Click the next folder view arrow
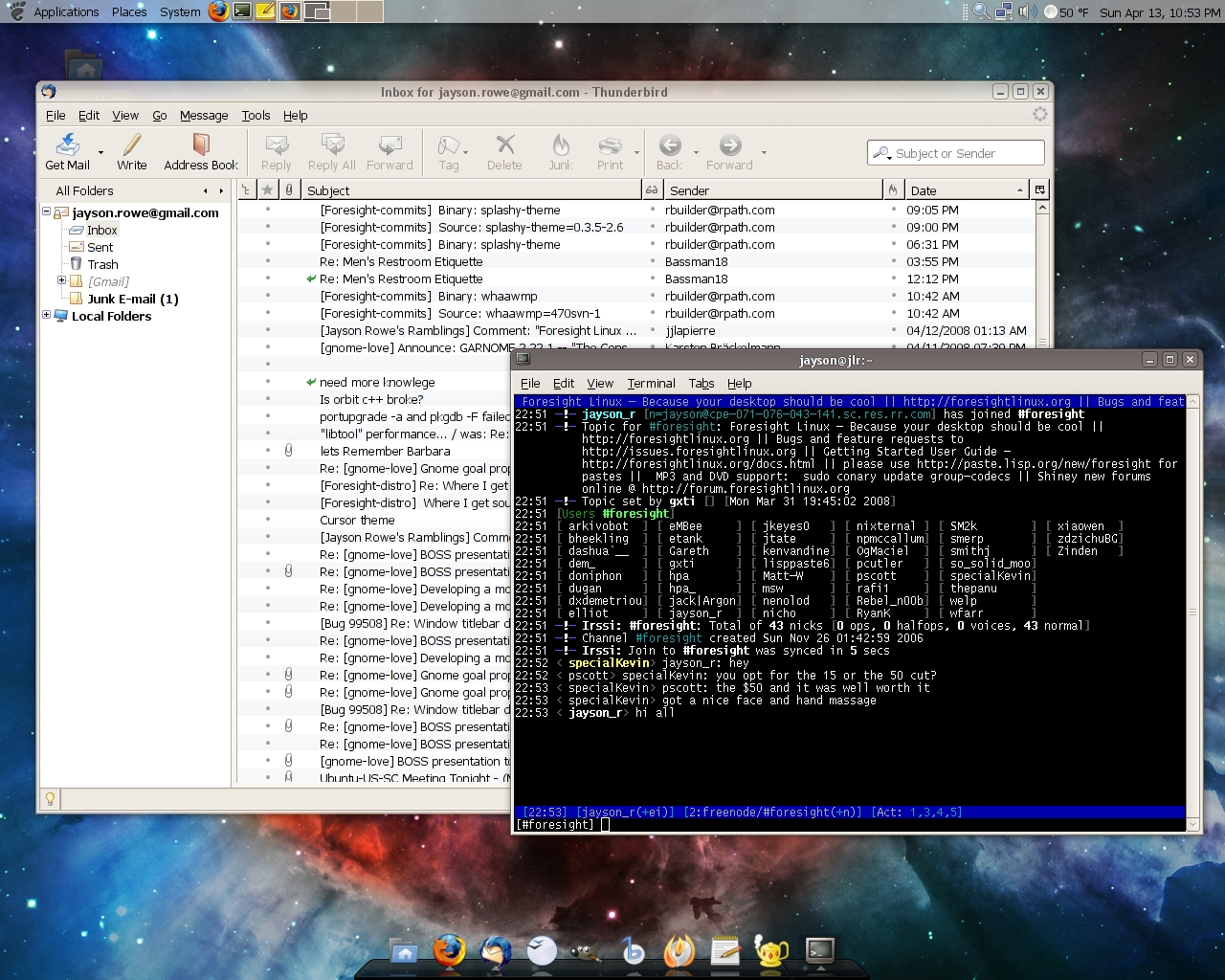Viewport: 1225px width, 980px height. click(x=221, y=190)
